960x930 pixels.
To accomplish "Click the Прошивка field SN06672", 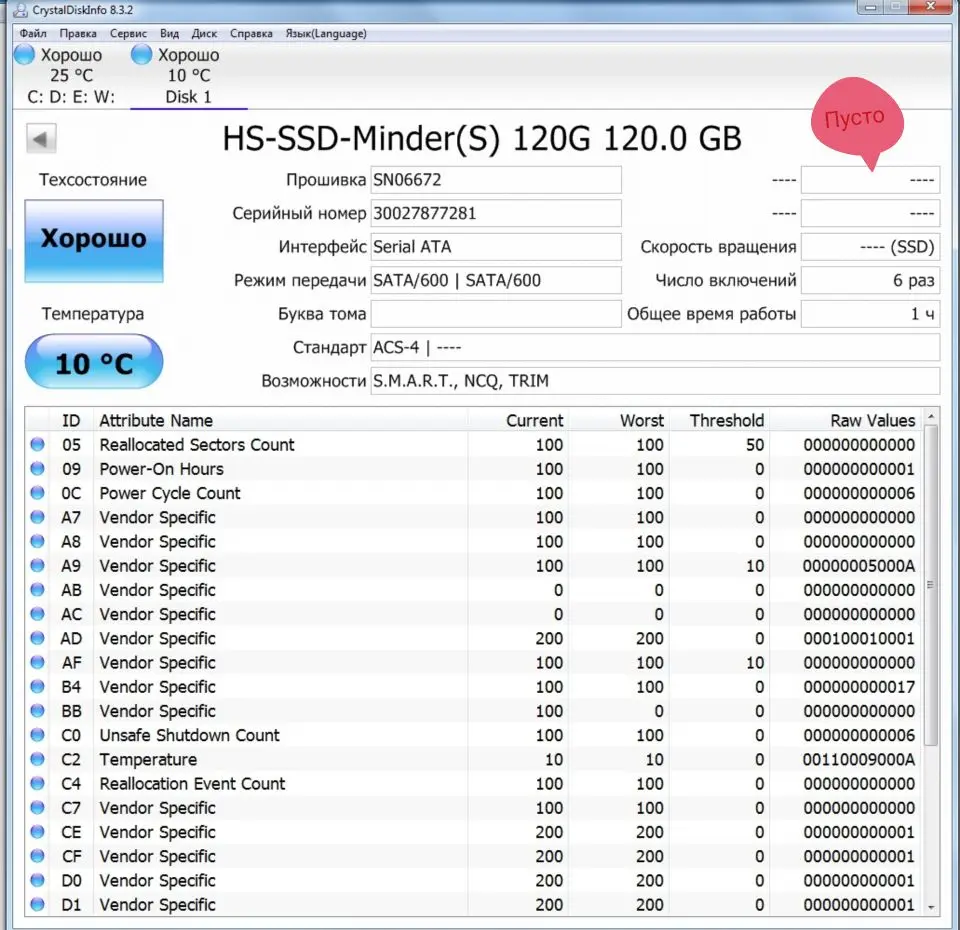I will coord(495,179).
